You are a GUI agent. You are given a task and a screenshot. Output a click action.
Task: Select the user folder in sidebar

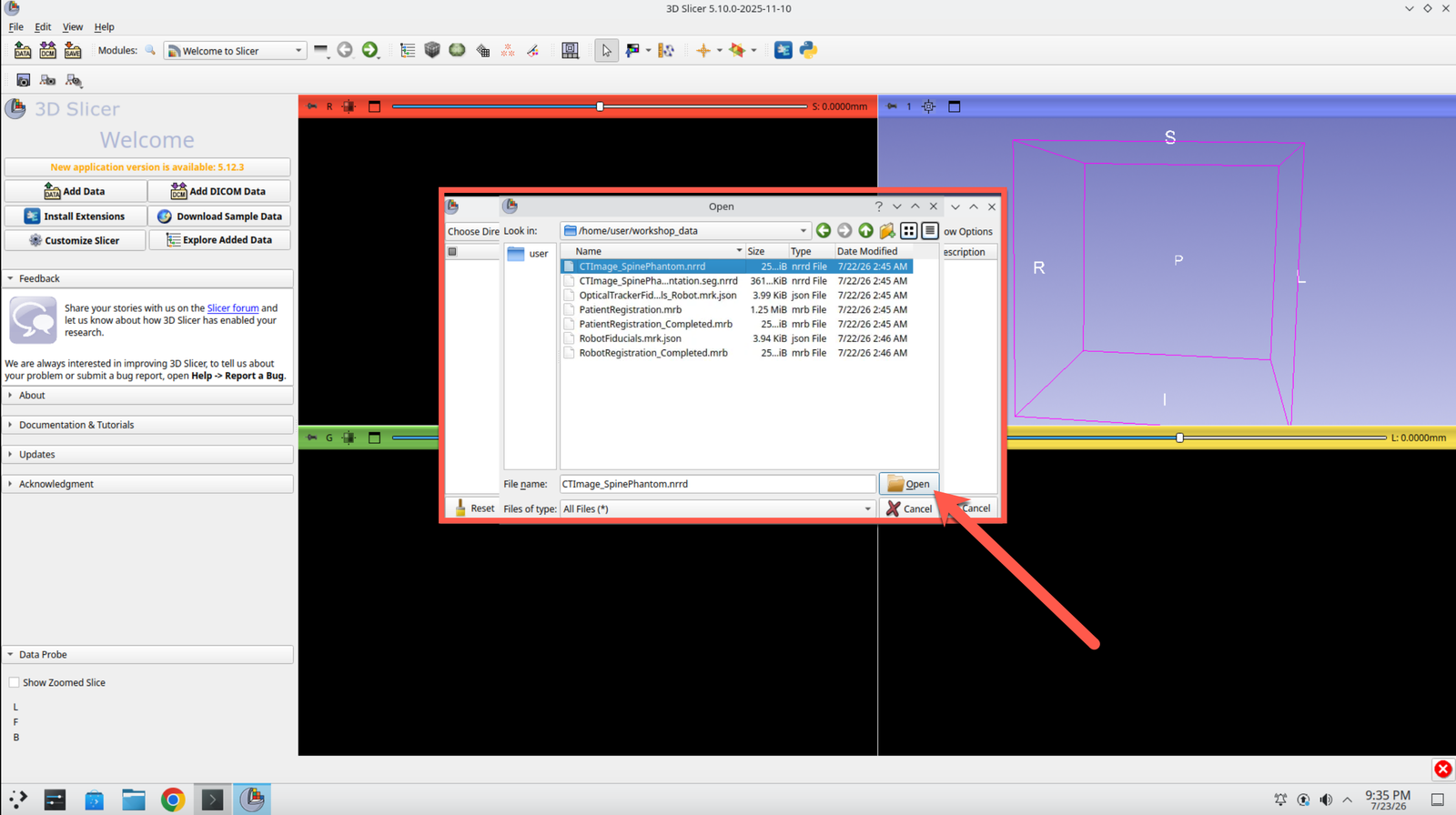tap(529, 254)
